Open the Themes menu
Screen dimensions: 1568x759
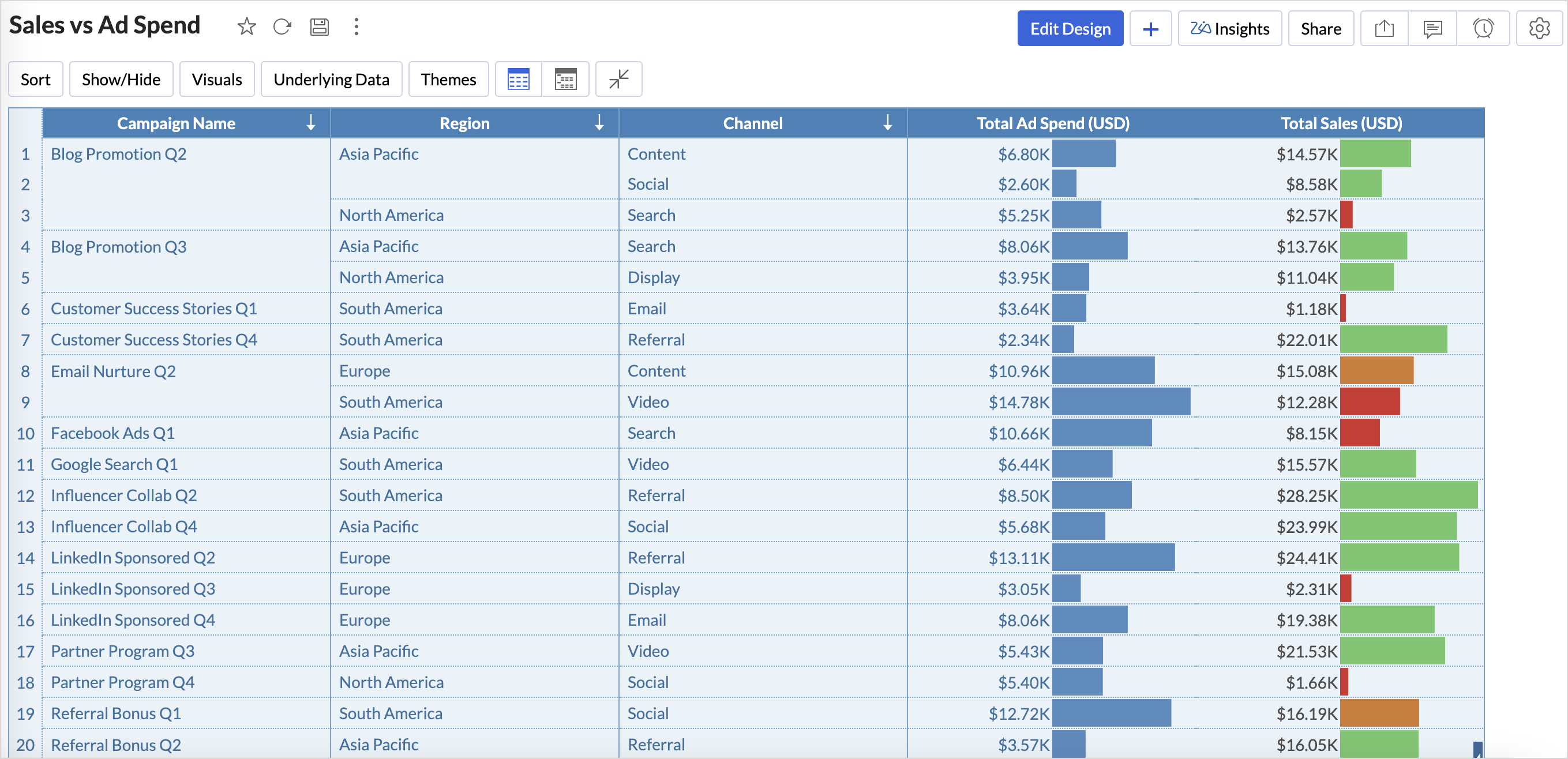(448, 79)
